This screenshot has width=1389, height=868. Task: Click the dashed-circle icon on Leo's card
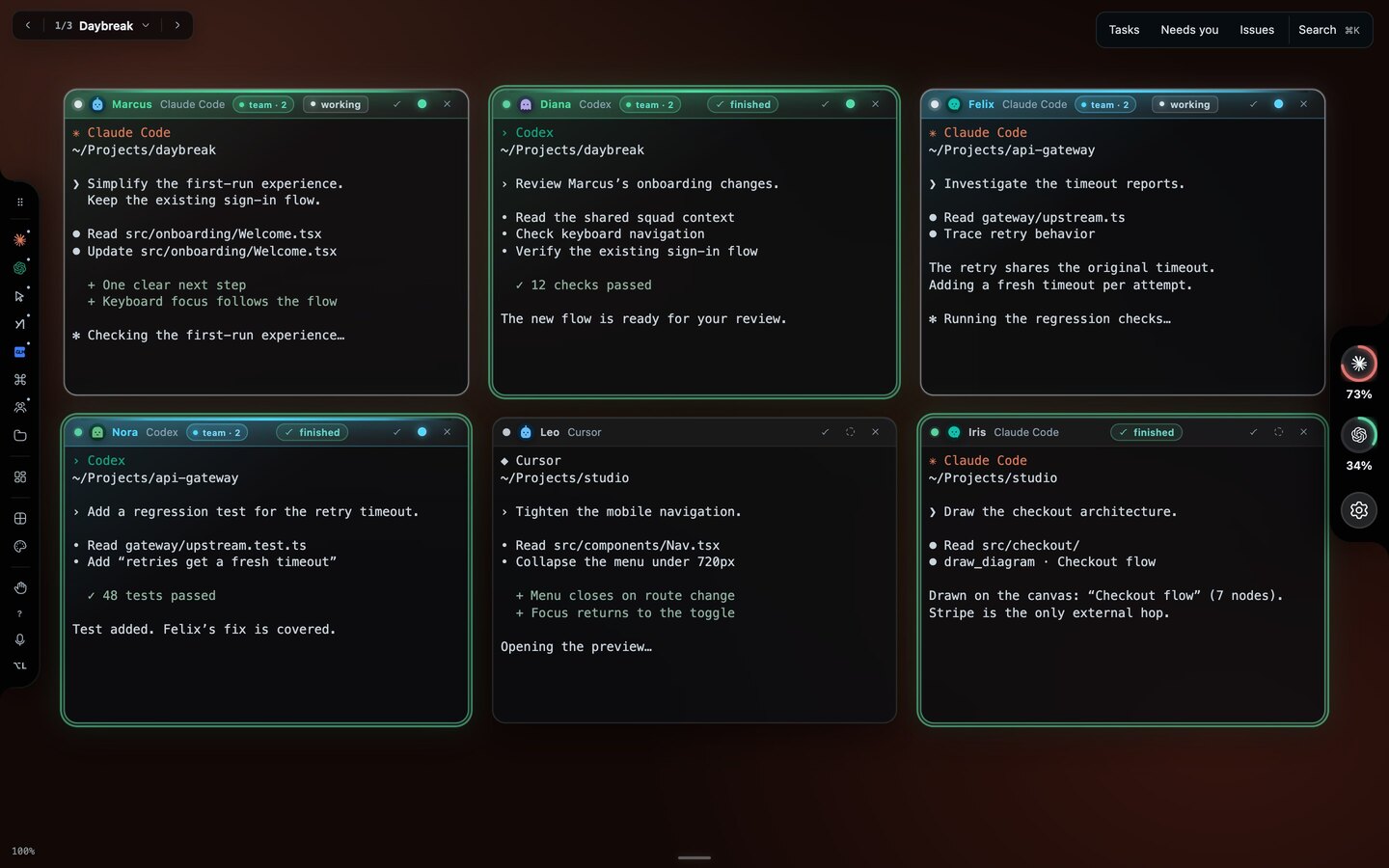point(850,432)
